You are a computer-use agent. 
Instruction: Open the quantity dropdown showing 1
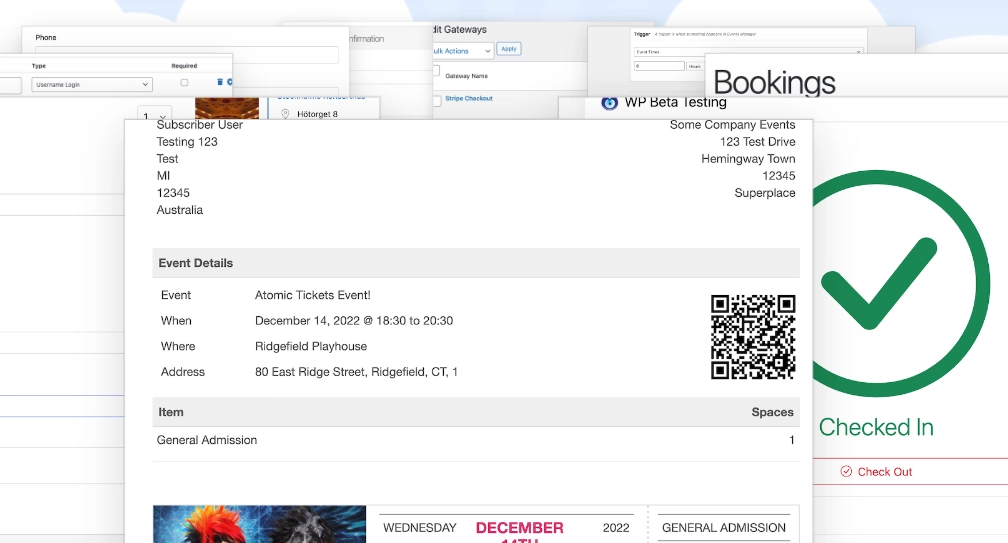[157, 115]
